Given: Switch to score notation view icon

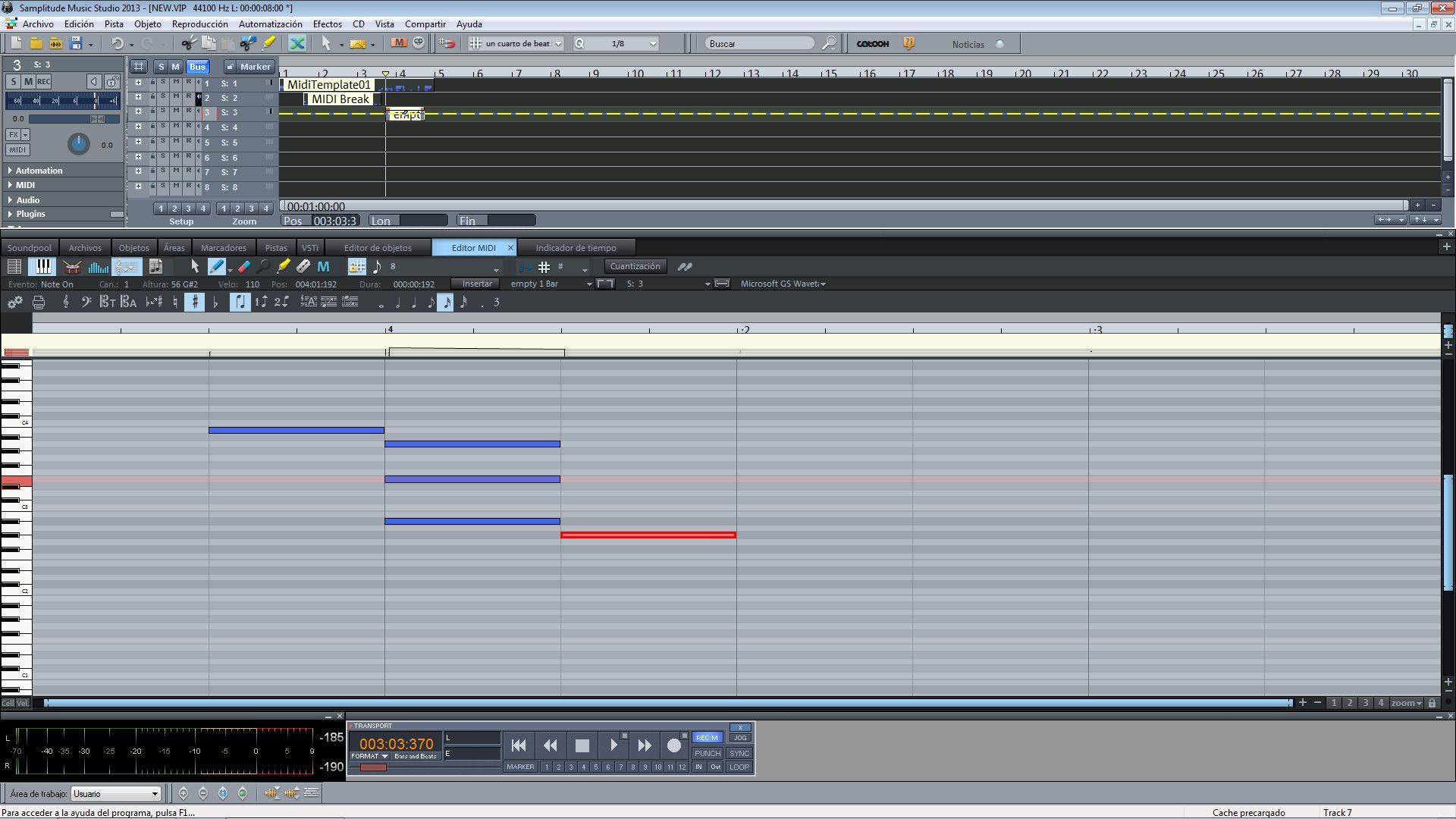Looking at the screenshot, I should click(x=126, y=267).
